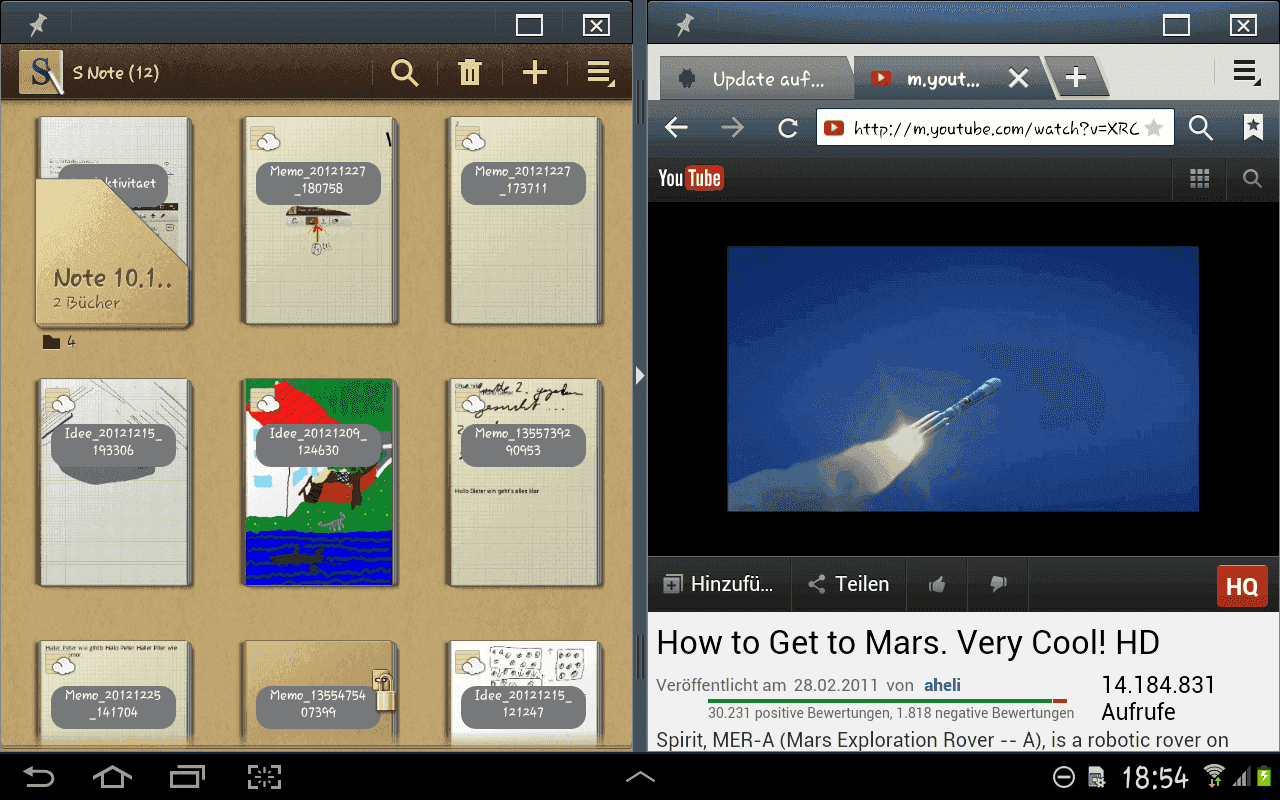Viewport: 1280px width, 800px height.
Task: Tap the split-view divider arrow handle
Action: pyautogui.click(x=640, y=375)
